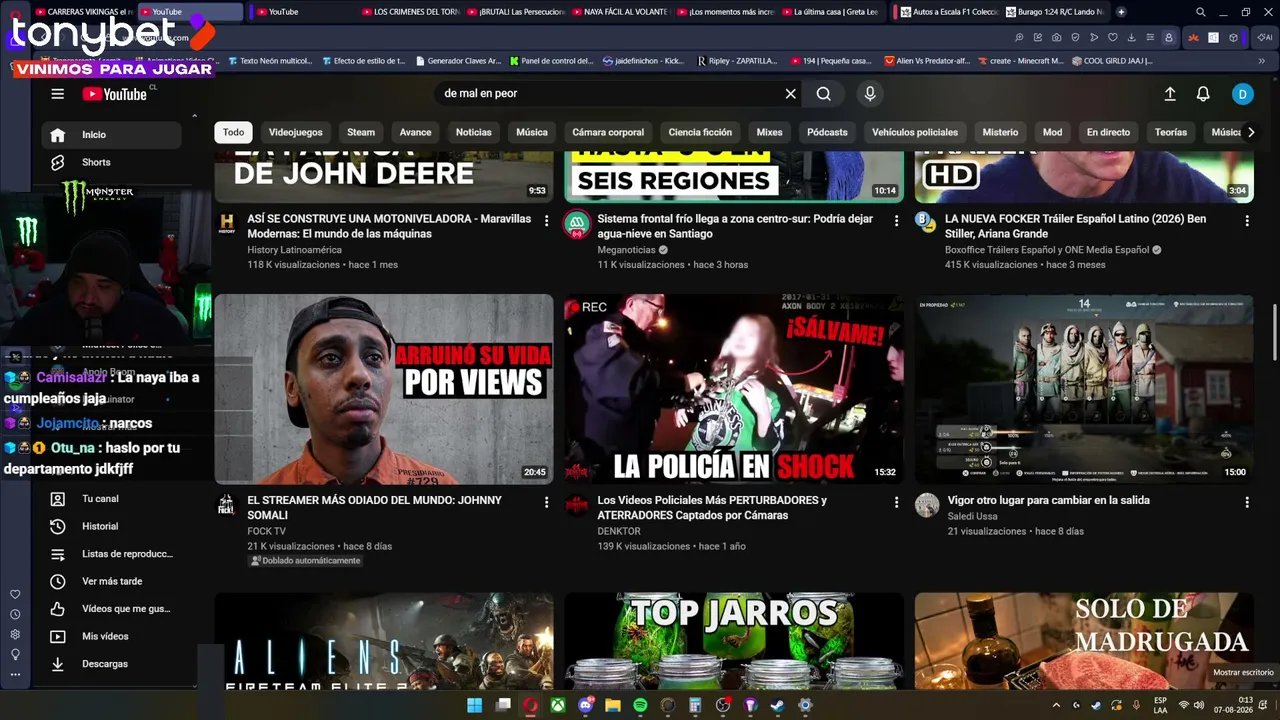Select the Vehículos policiales filter chip
The height and width of the screenshot is (720, 1280).
[914, 132]
